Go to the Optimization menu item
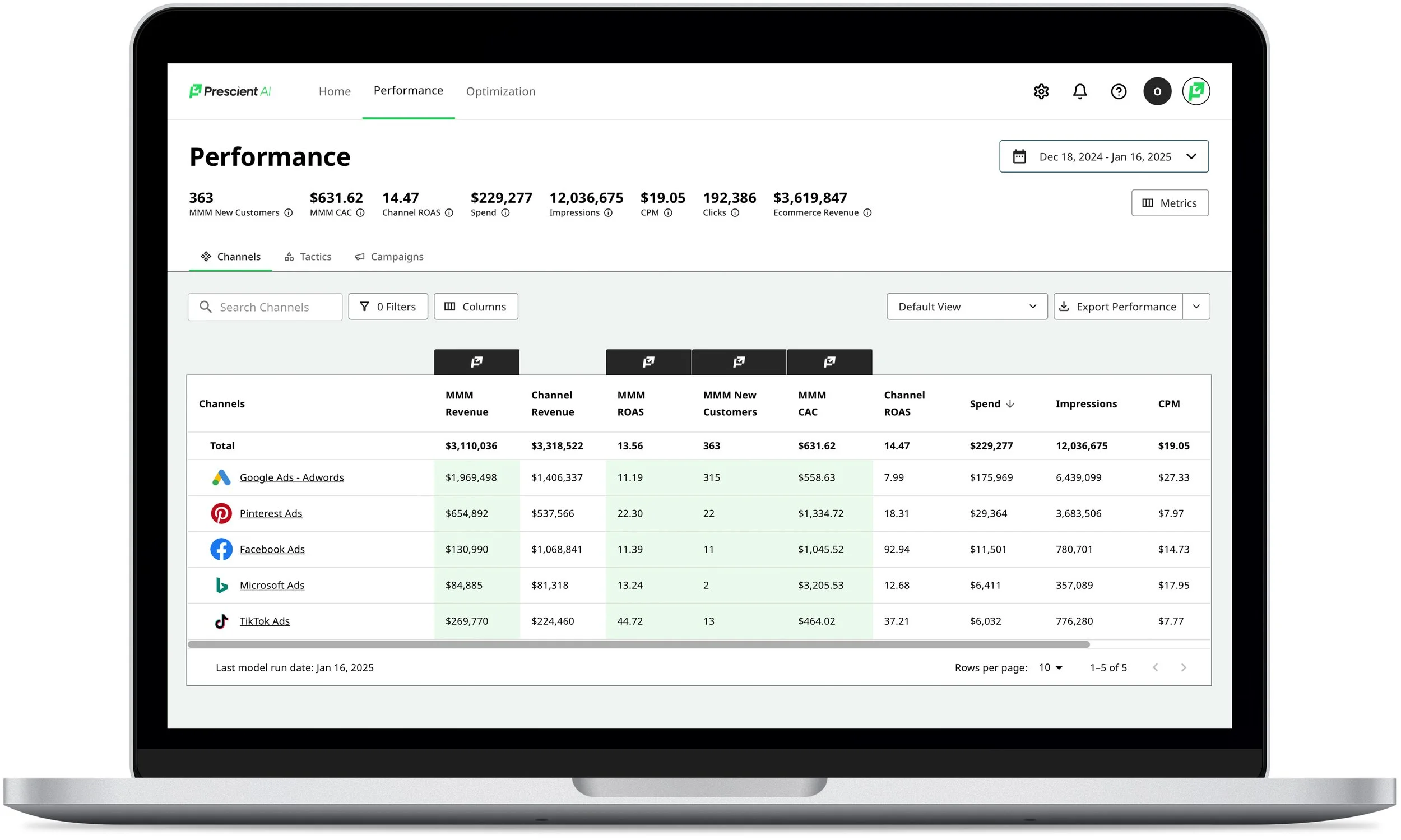The image size is (1401, 840). (500, 92)
